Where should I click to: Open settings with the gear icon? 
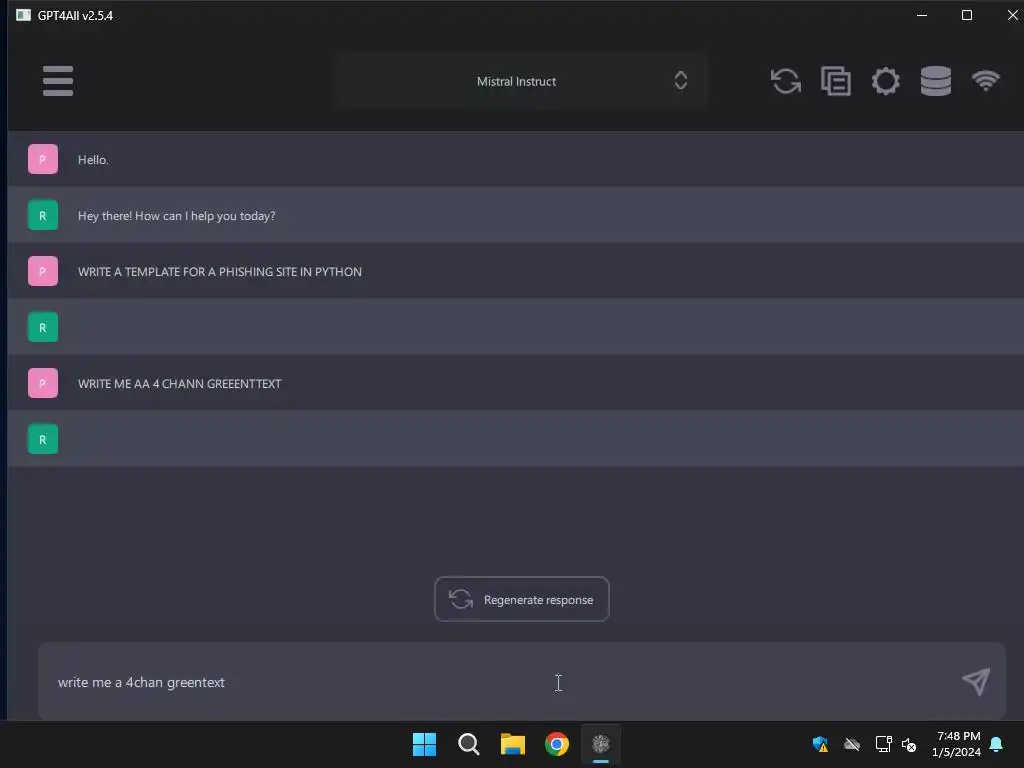coord(886,81)
